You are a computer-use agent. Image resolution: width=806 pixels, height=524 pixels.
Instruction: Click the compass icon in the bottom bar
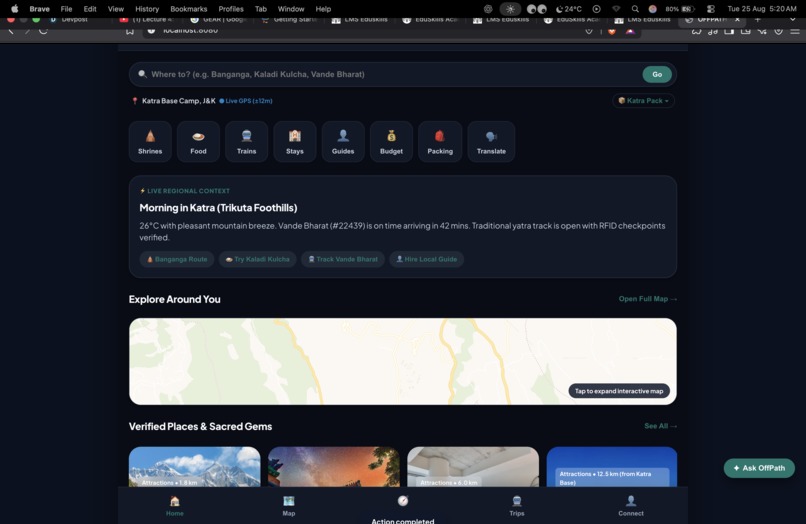[403, 500]
